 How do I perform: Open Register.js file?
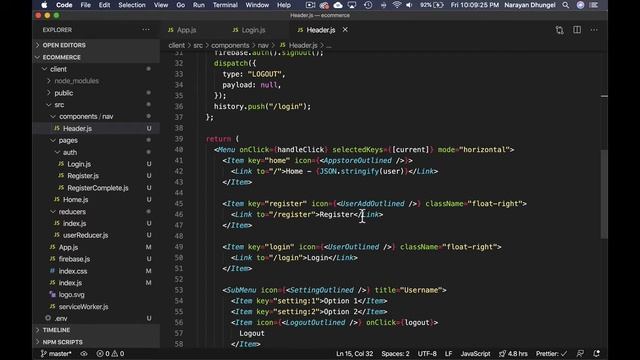coord(96,176)
